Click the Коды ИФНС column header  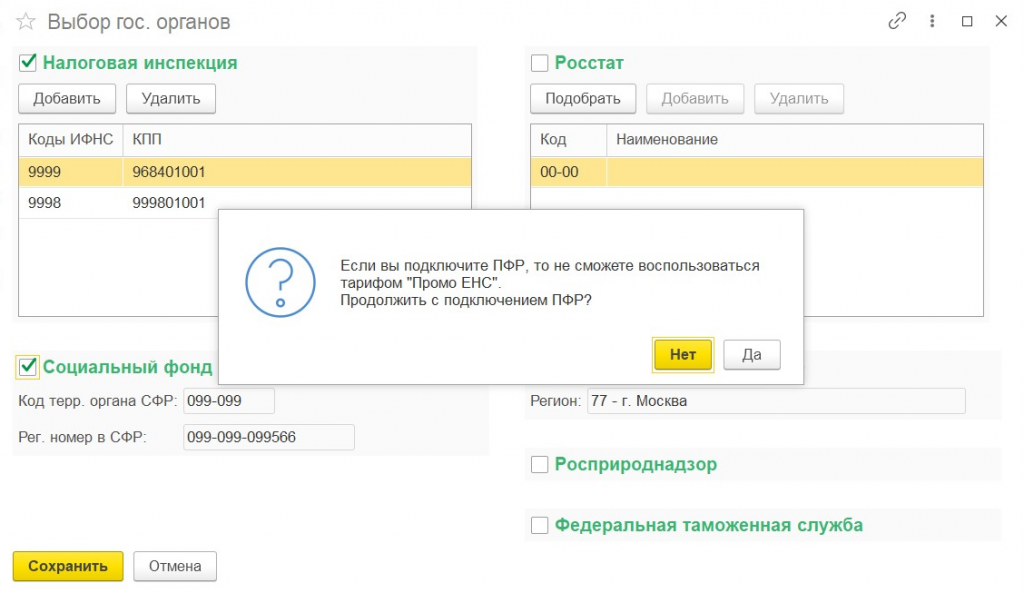71,139
